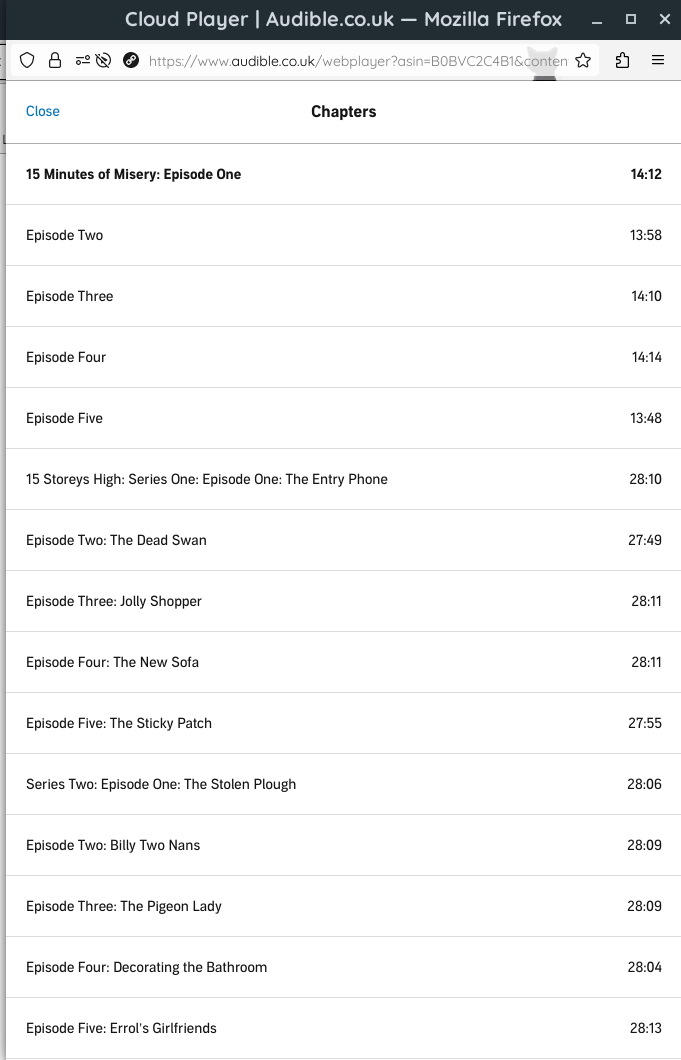Click the dark circular chain-link extension icon
This screenshot has height=1060, width=681.
tap(131, 60)
